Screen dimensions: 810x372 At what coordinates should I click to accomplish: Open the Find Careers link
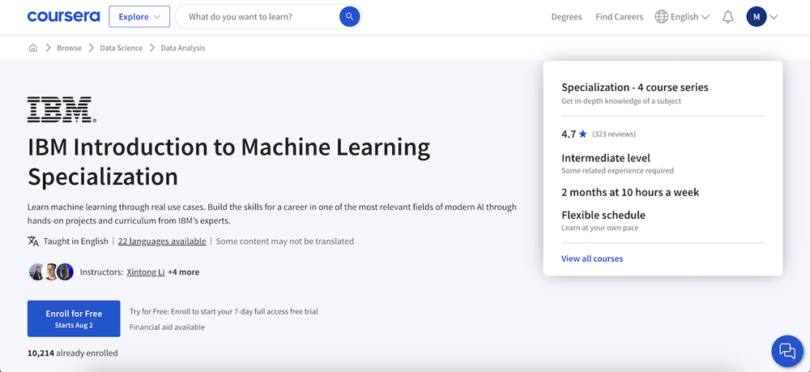619,17
